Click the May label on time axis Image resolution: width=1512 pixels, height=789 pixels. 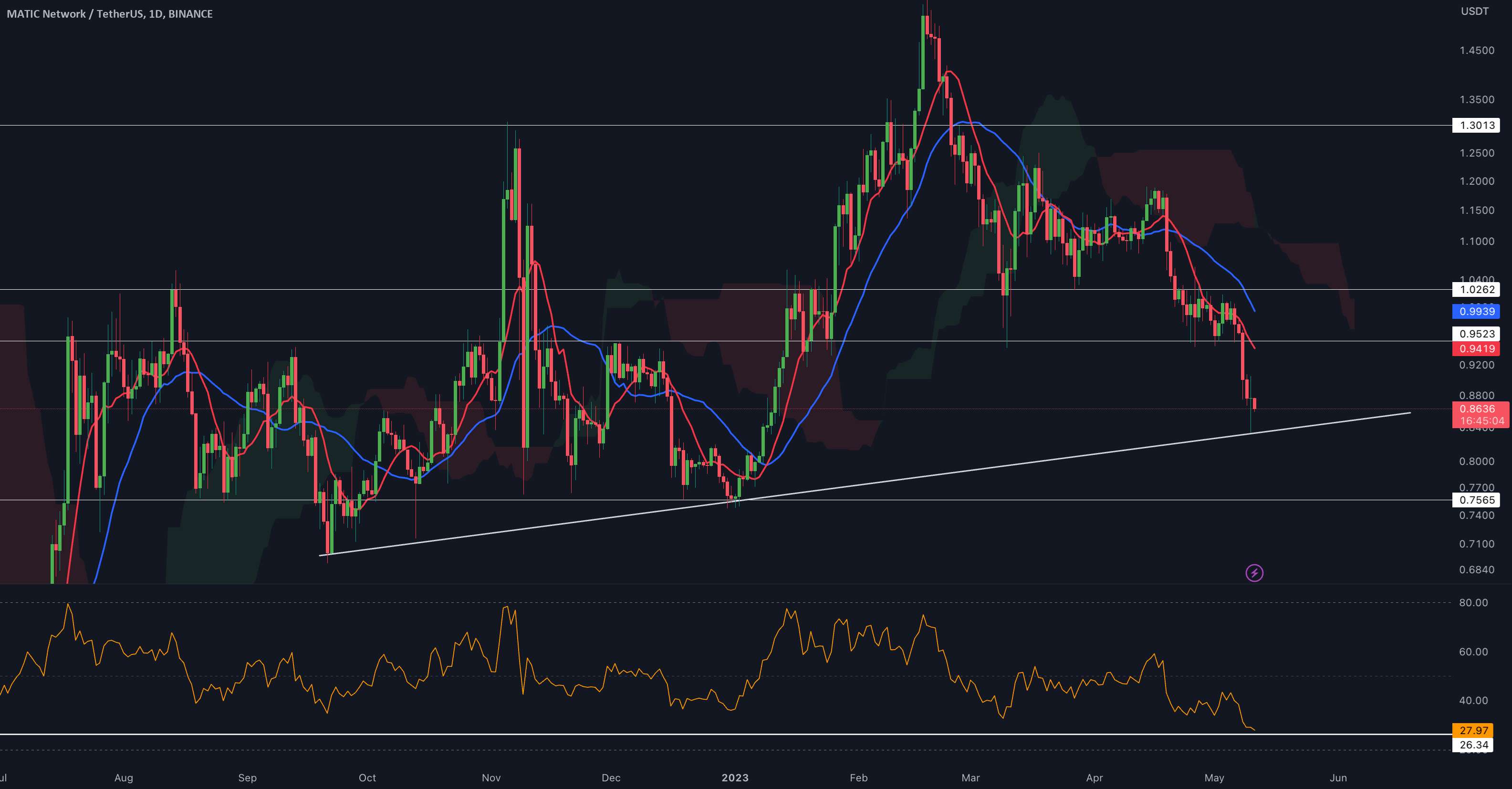tap(1214, 778)
